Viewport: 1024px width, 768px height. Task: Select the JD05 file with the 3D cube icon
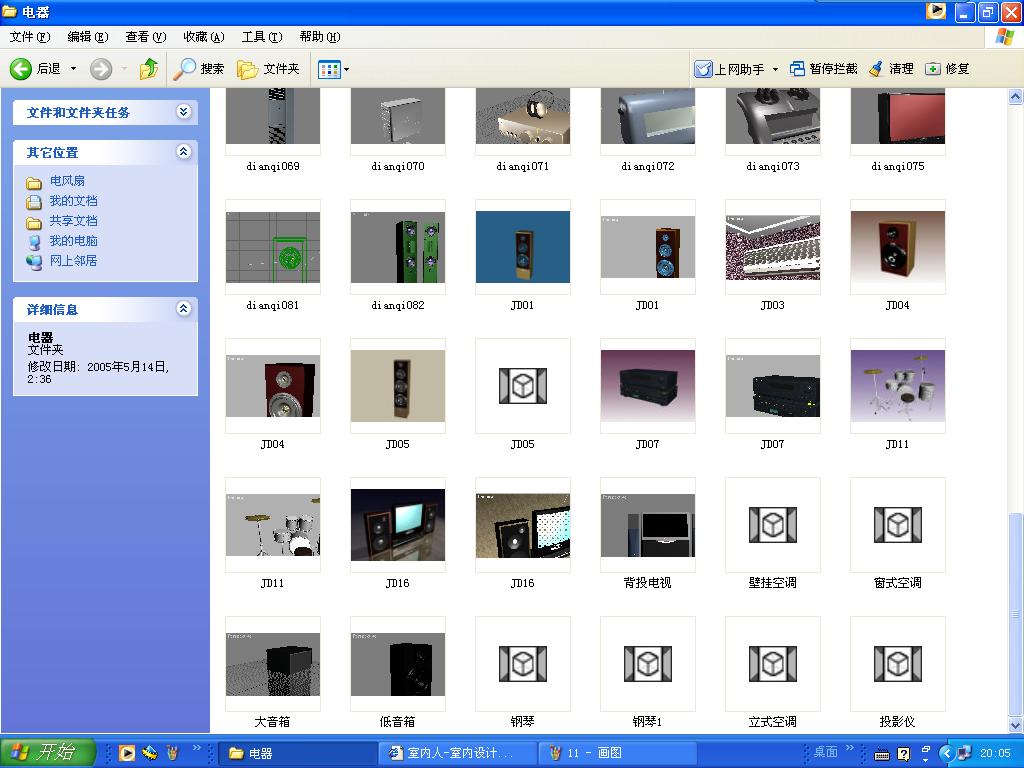pos(522,386)
